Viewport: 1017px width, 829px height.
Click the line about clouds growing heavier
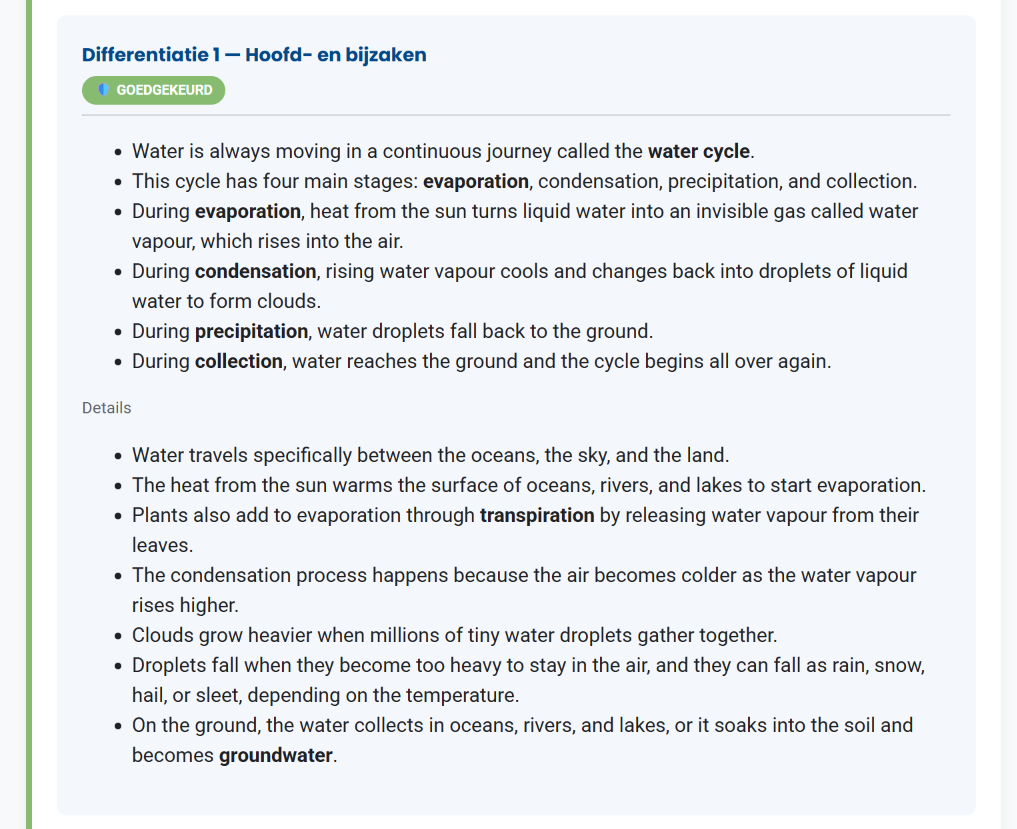point(455,635)
